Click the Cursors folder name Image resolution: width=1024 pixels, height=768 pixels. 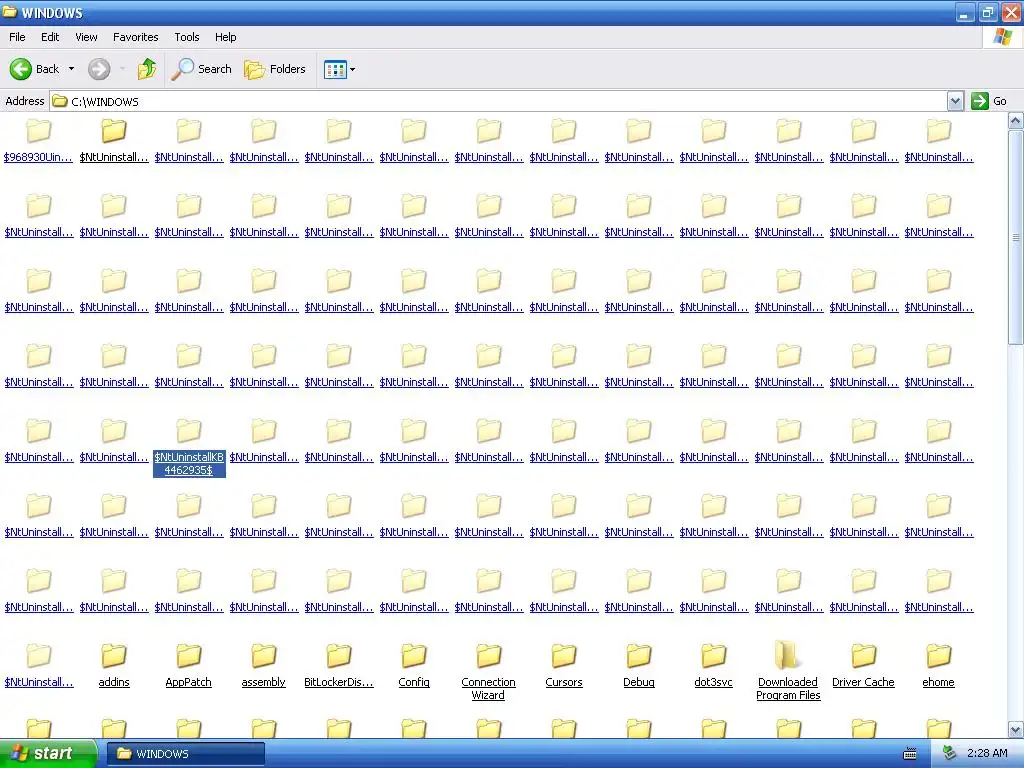point(564,682)
